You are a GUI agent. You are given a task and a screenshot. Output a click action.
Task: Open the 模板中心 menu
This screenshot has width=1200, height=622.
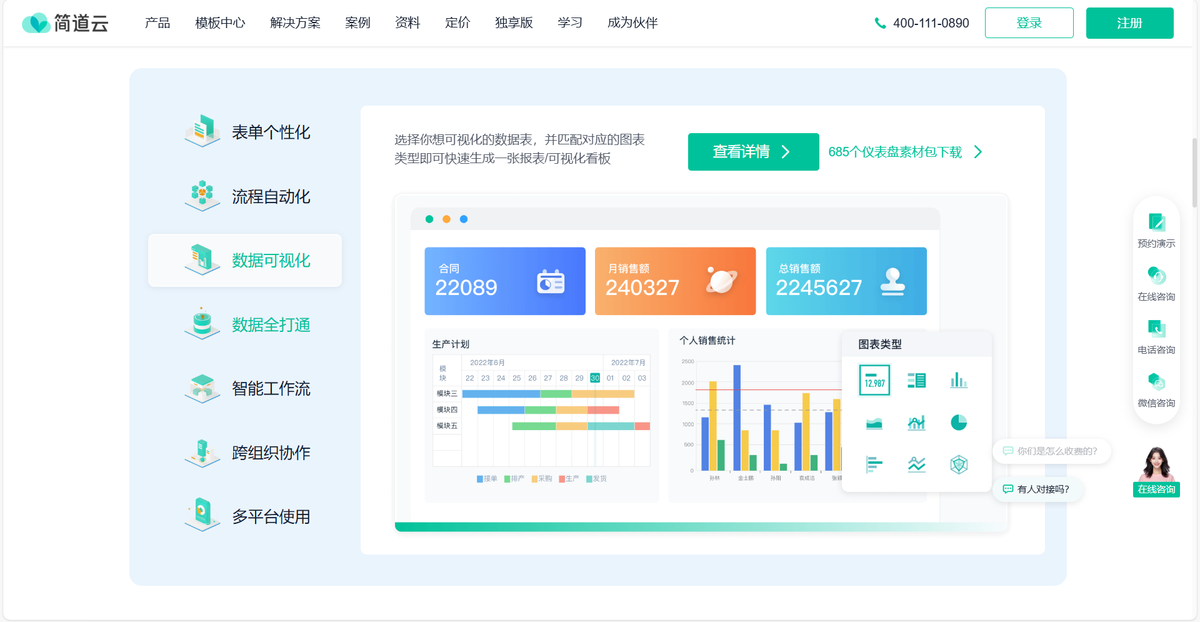pos(220,23)
